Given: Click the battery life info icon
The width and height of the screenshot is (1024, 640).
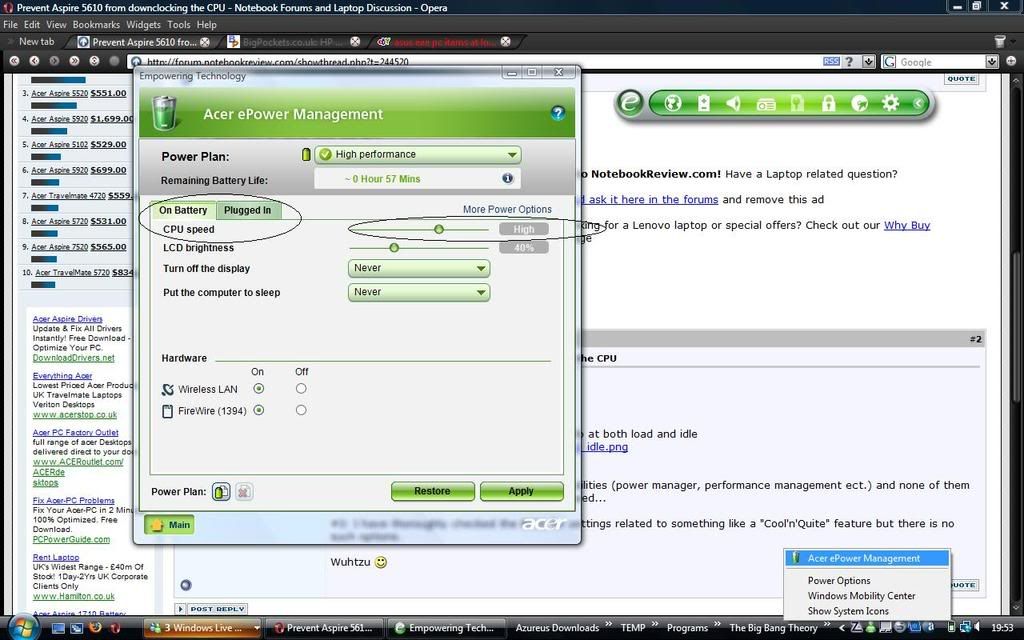Looking at the screenshot, I should click(x=507, y=178).
